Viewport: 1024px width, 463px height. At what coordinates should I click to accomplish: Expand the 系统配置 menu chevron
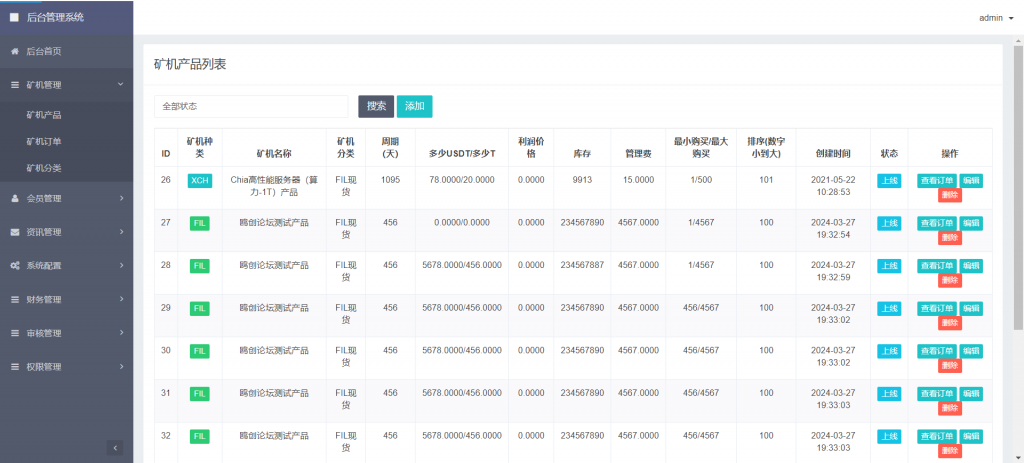121,266
